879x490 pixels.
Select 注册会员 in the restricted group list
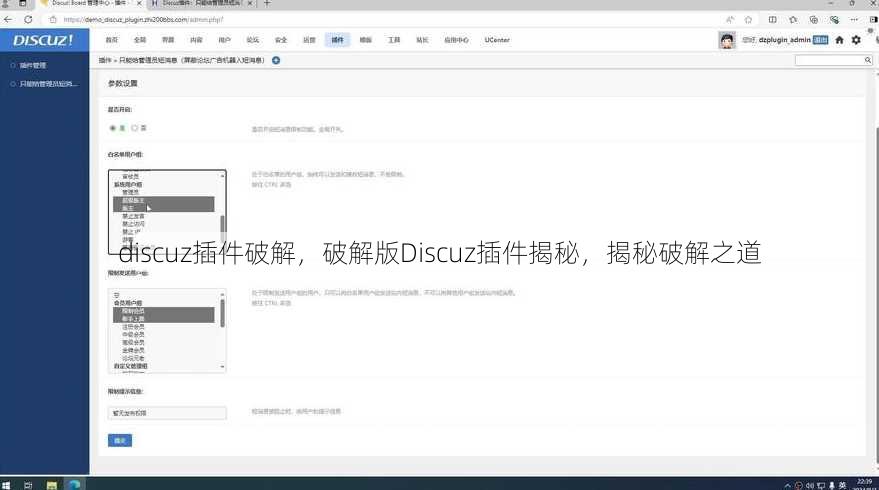133,327
